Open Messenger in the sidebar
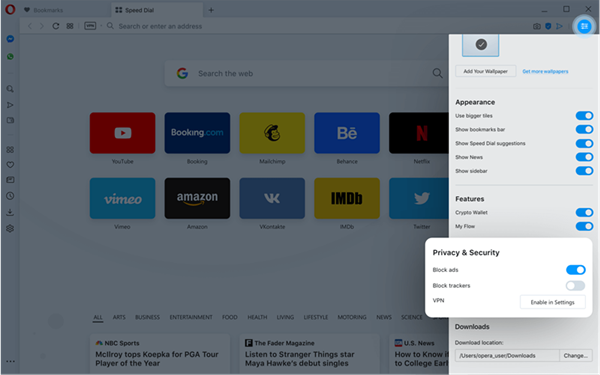 10,39
